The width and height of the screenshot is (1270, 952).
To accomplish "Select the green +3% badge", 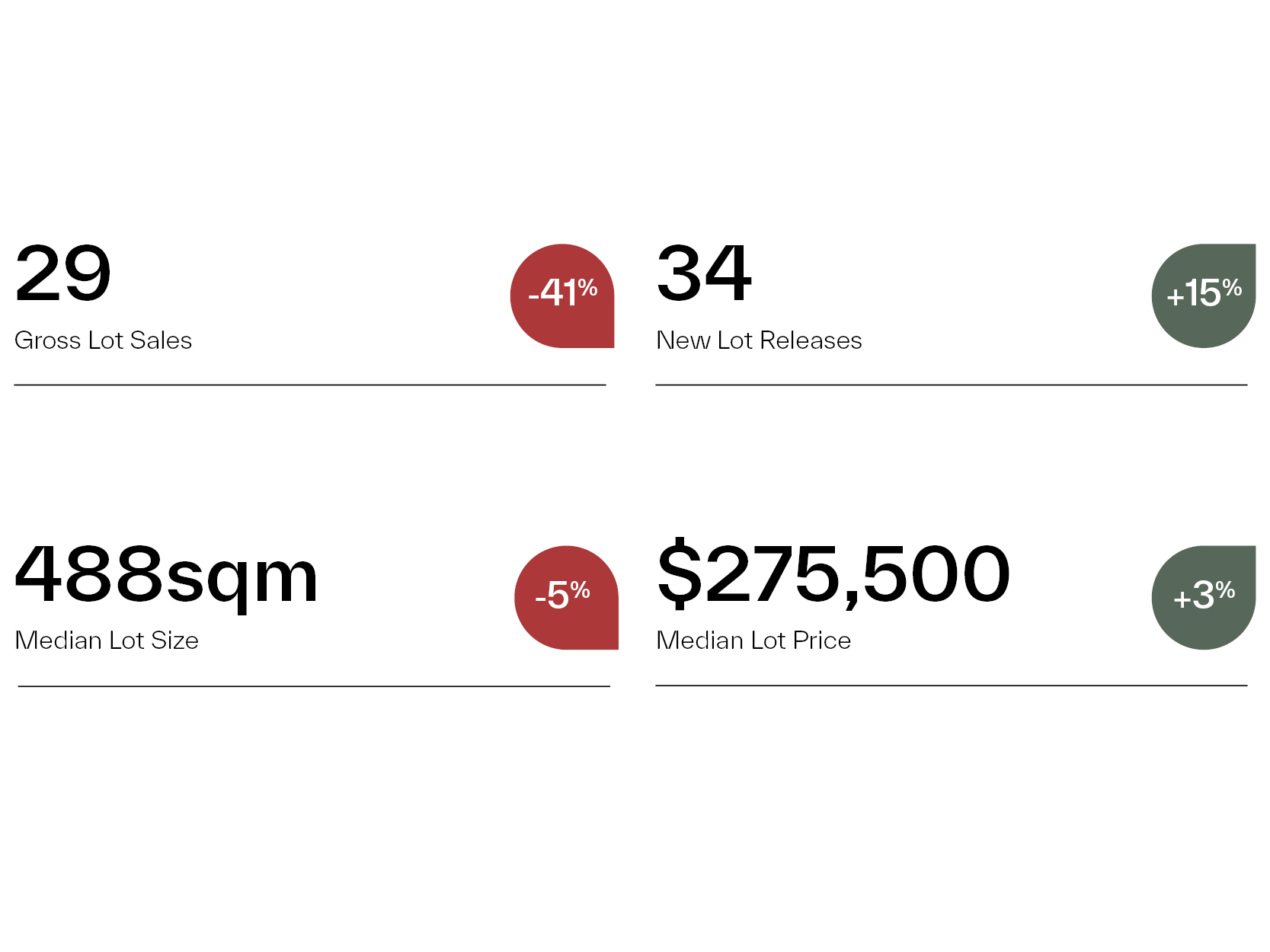I will click(1204, 597).
